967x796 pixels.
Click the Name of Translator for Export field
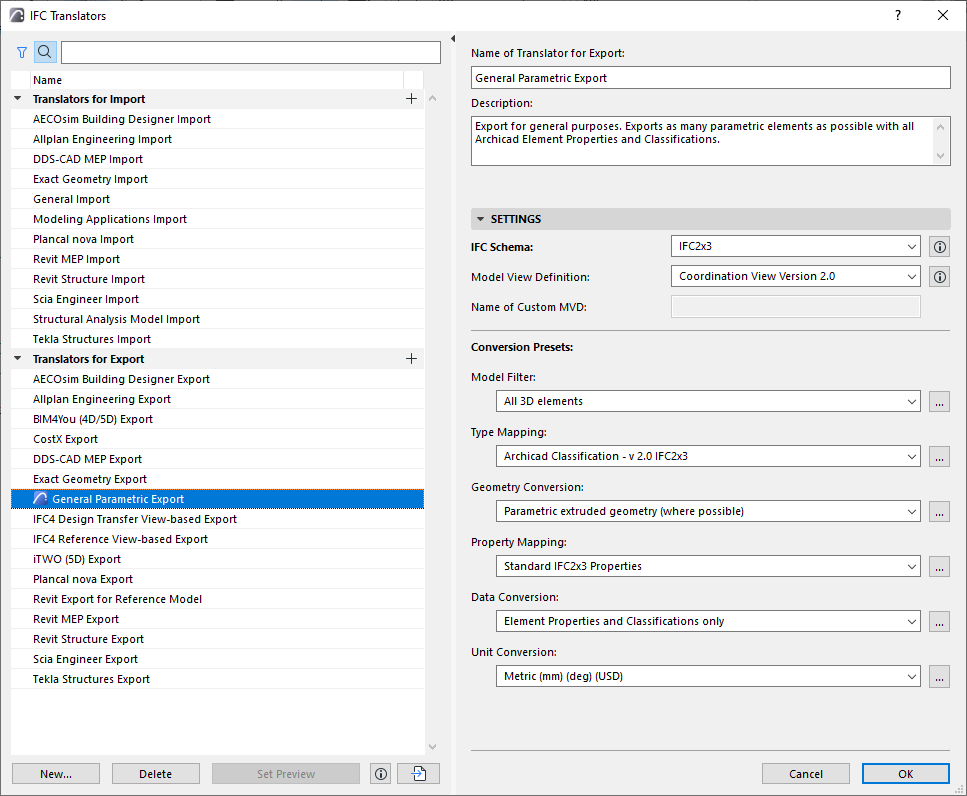pyautogui.click(x=710, y=78)
